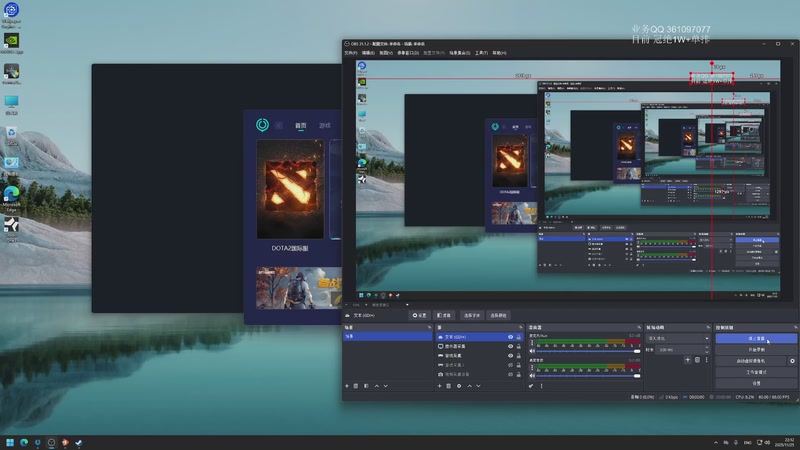
Task: Adjust 桌面音频 volume slider
Action: point(588,376)
